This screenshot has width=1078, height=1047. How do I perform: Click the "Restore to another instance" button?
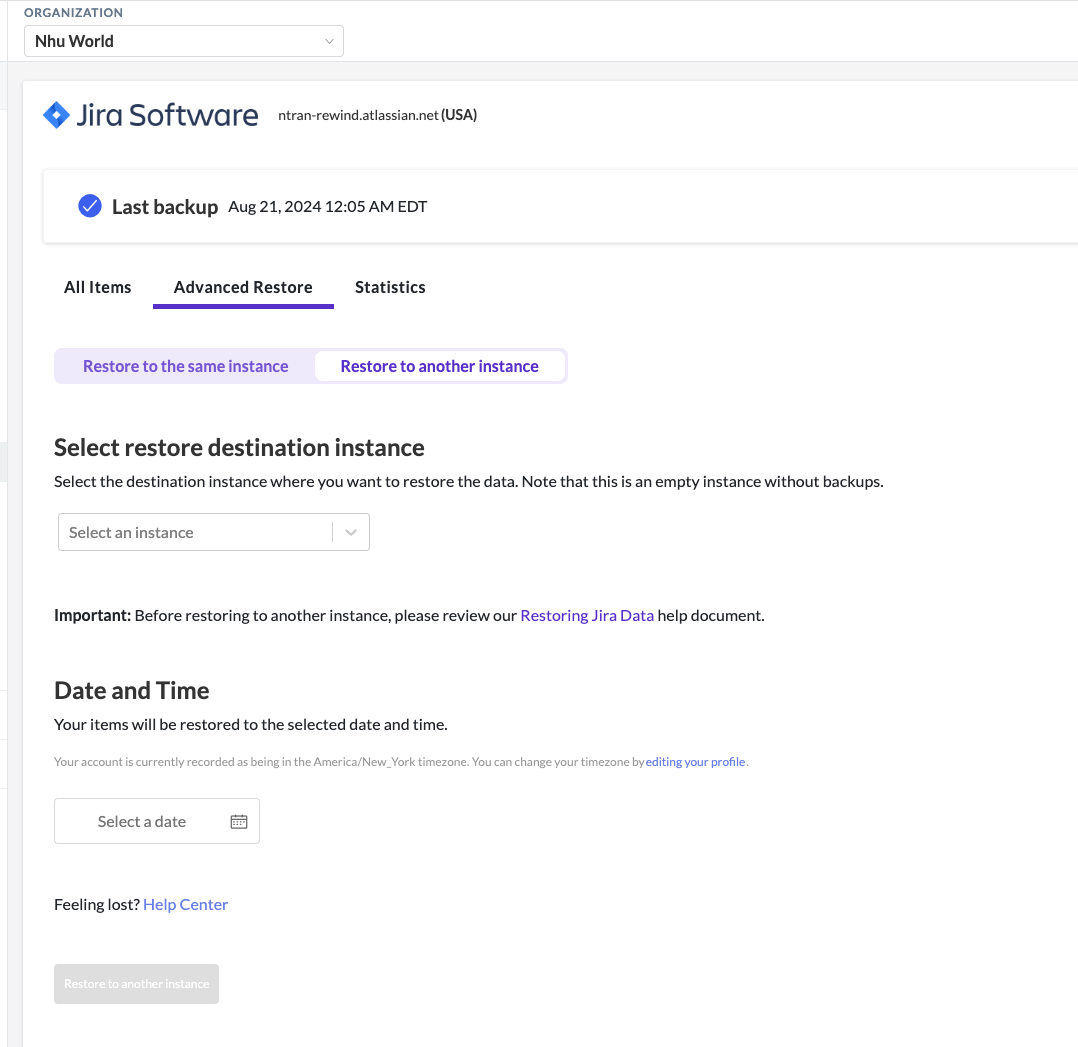coord(136,983)
